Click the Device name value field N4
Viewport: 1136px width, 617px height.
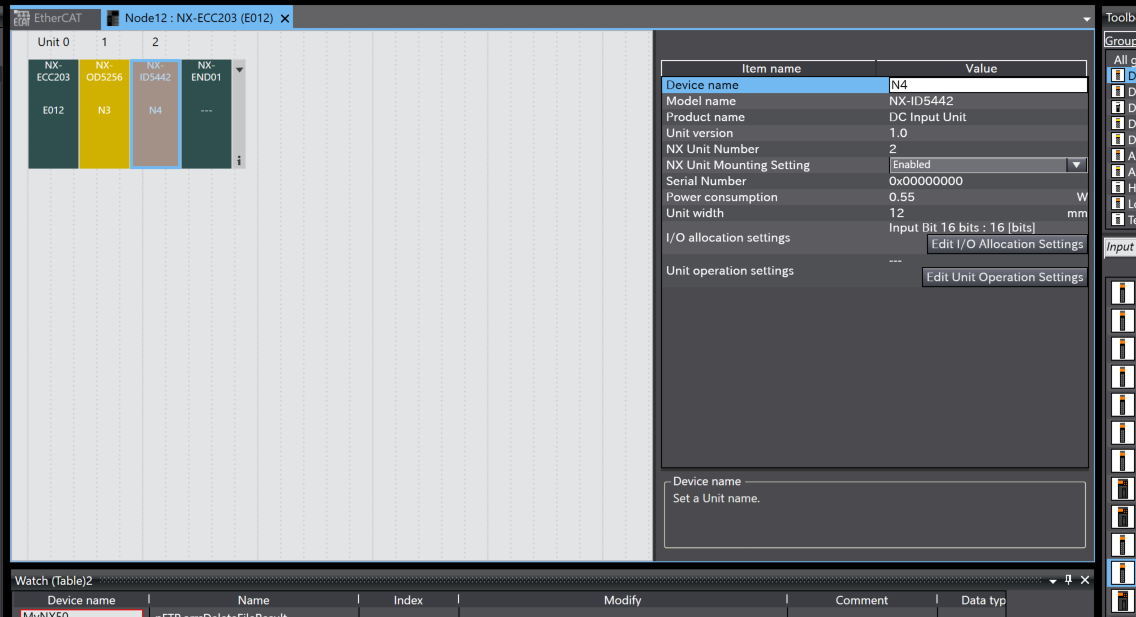click(x=987, y=85)
